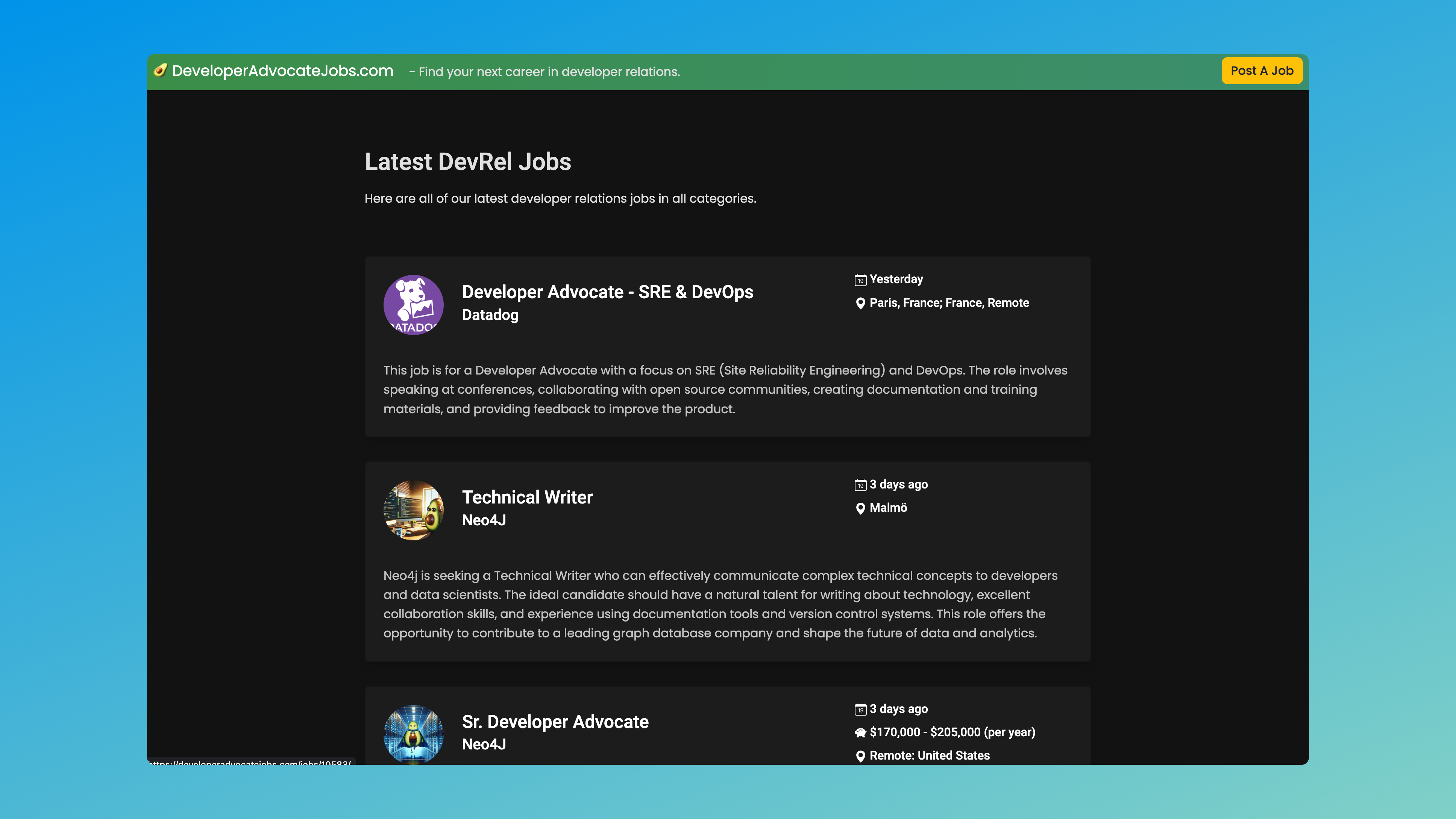Click salary piggy bank icon beside $170,000
1456x819 pixels.
[860, 733]
